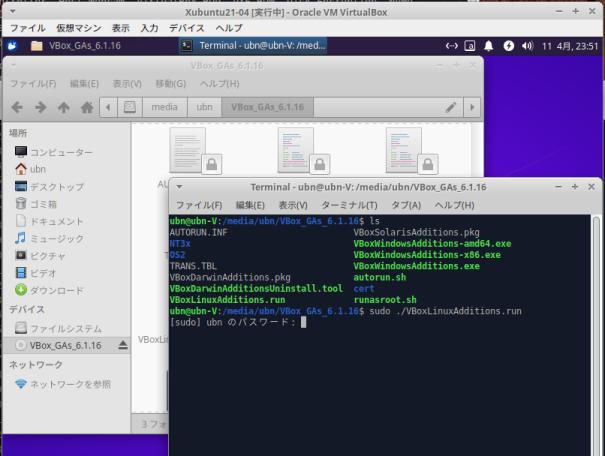Click the edit location pencil icon
Screen dimensions: 605x456
451,107
